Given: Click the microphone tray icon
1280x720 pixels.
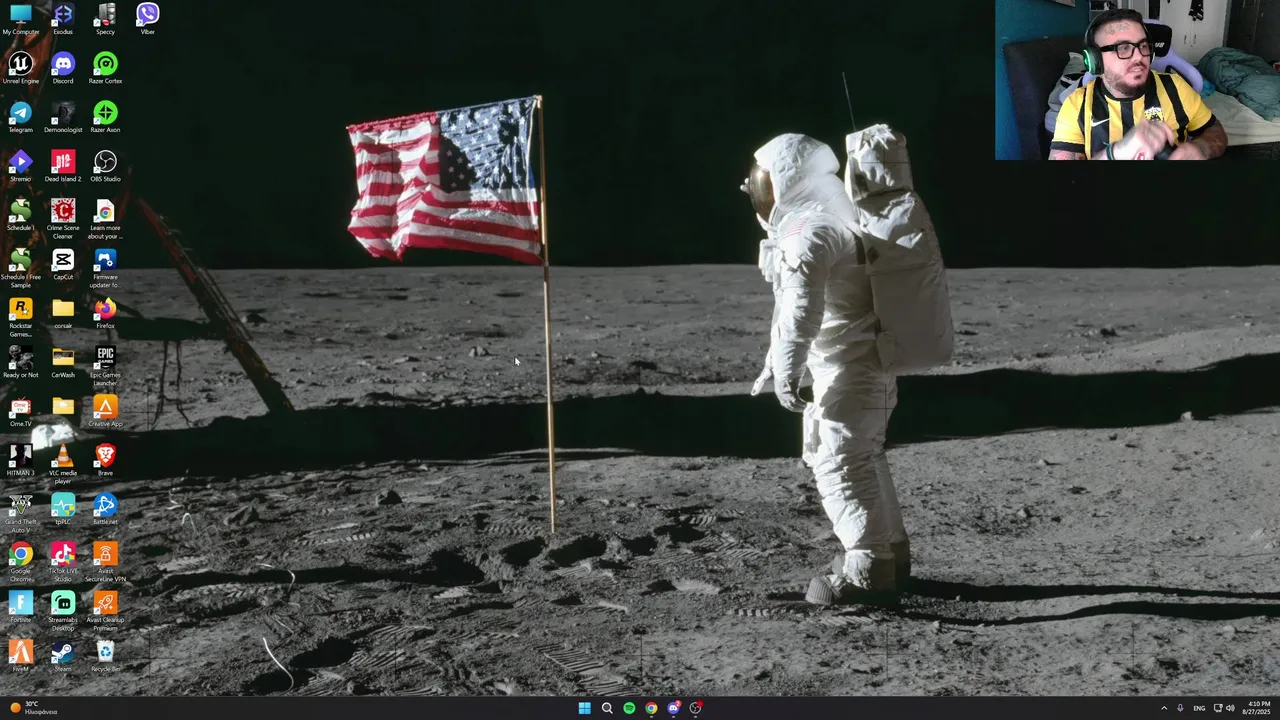Looking at the screenshot, I should (1180, 708).
